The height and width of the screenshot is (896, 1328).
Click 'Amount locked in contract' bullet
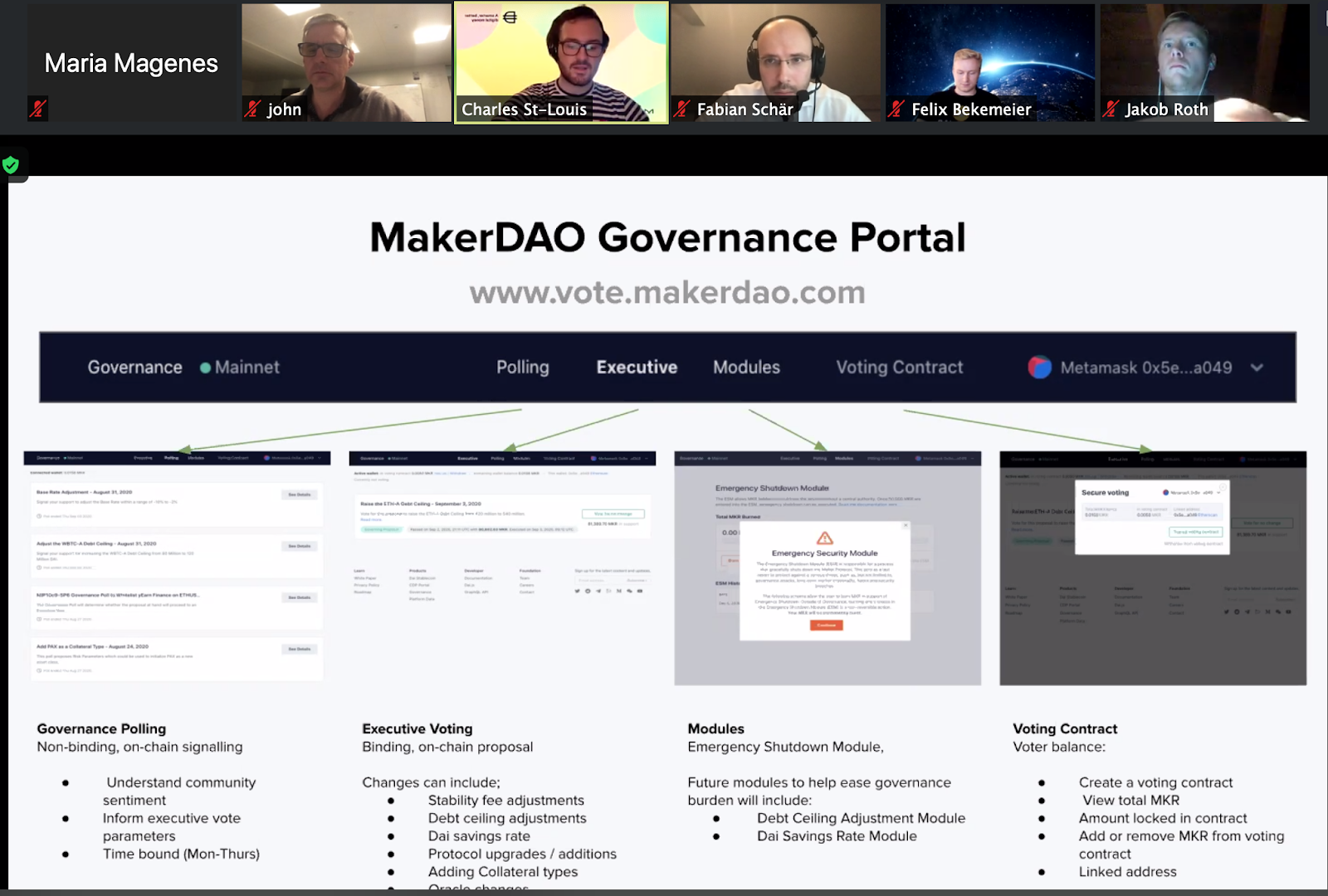(x=1163, y=818)
